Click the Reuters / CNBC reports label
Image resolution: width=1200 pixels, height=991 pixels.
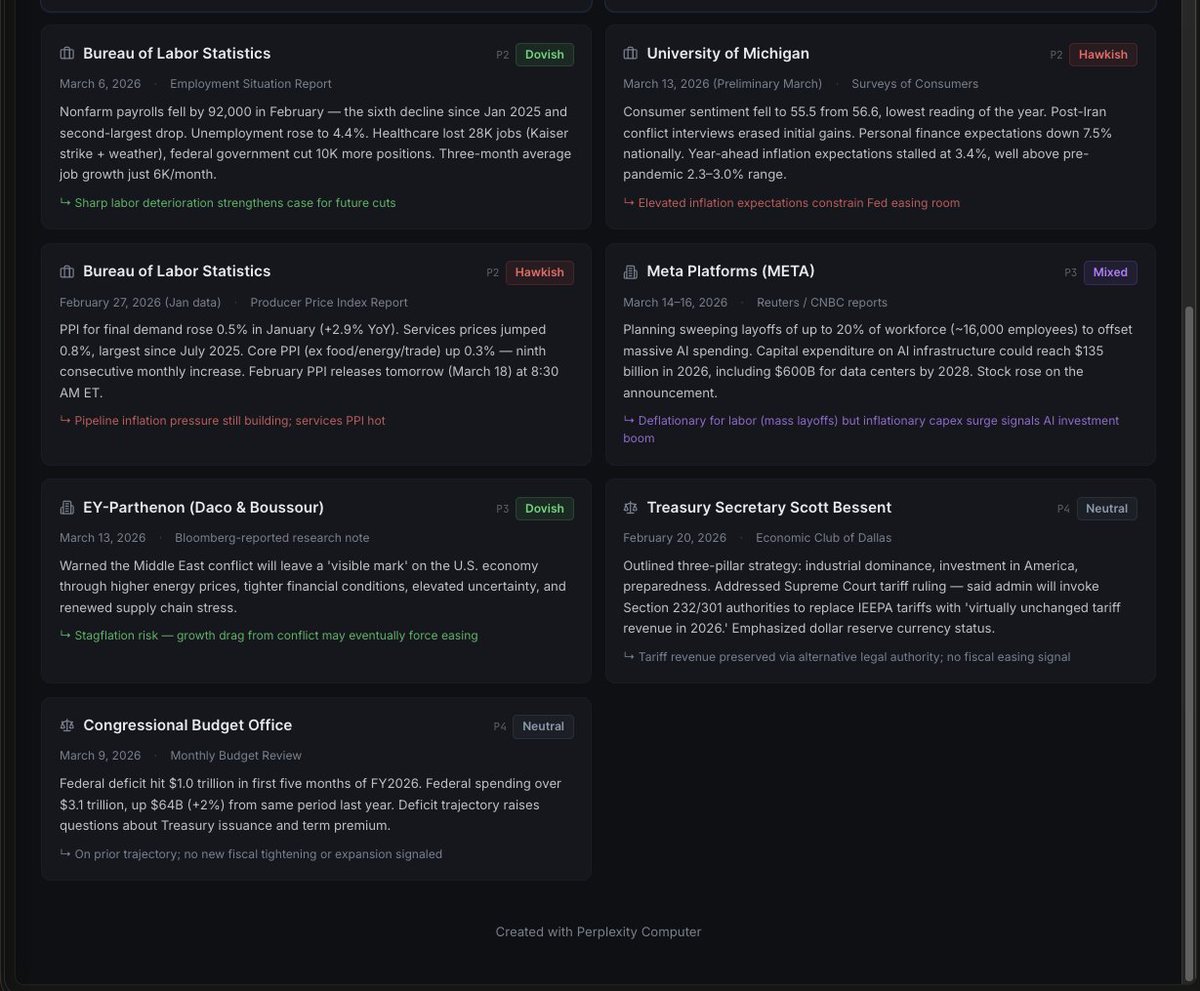click(x=821, y=302)
